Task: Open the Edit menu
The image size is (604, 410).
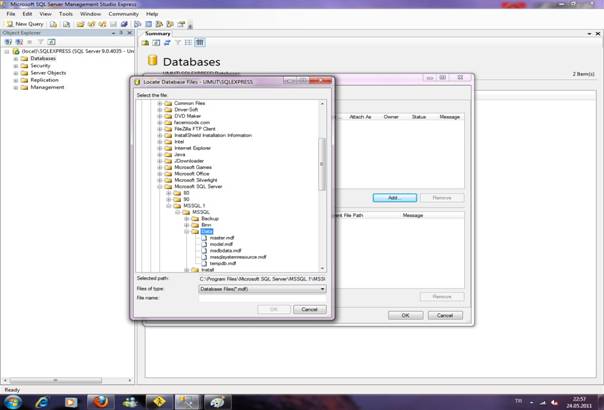Action: point(27,14)
